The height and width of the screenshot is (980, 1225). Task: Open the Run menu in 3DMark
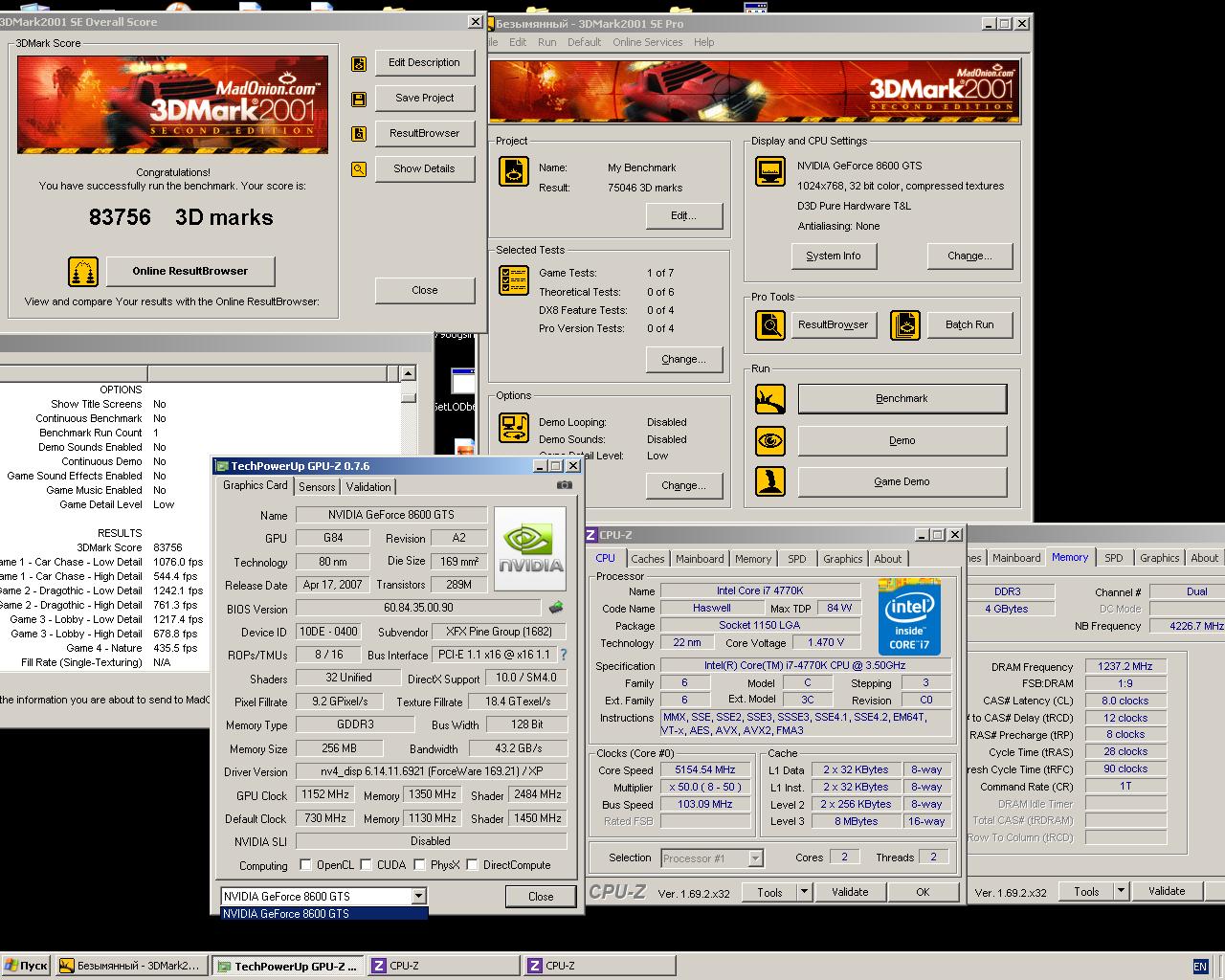pos(546,42)
